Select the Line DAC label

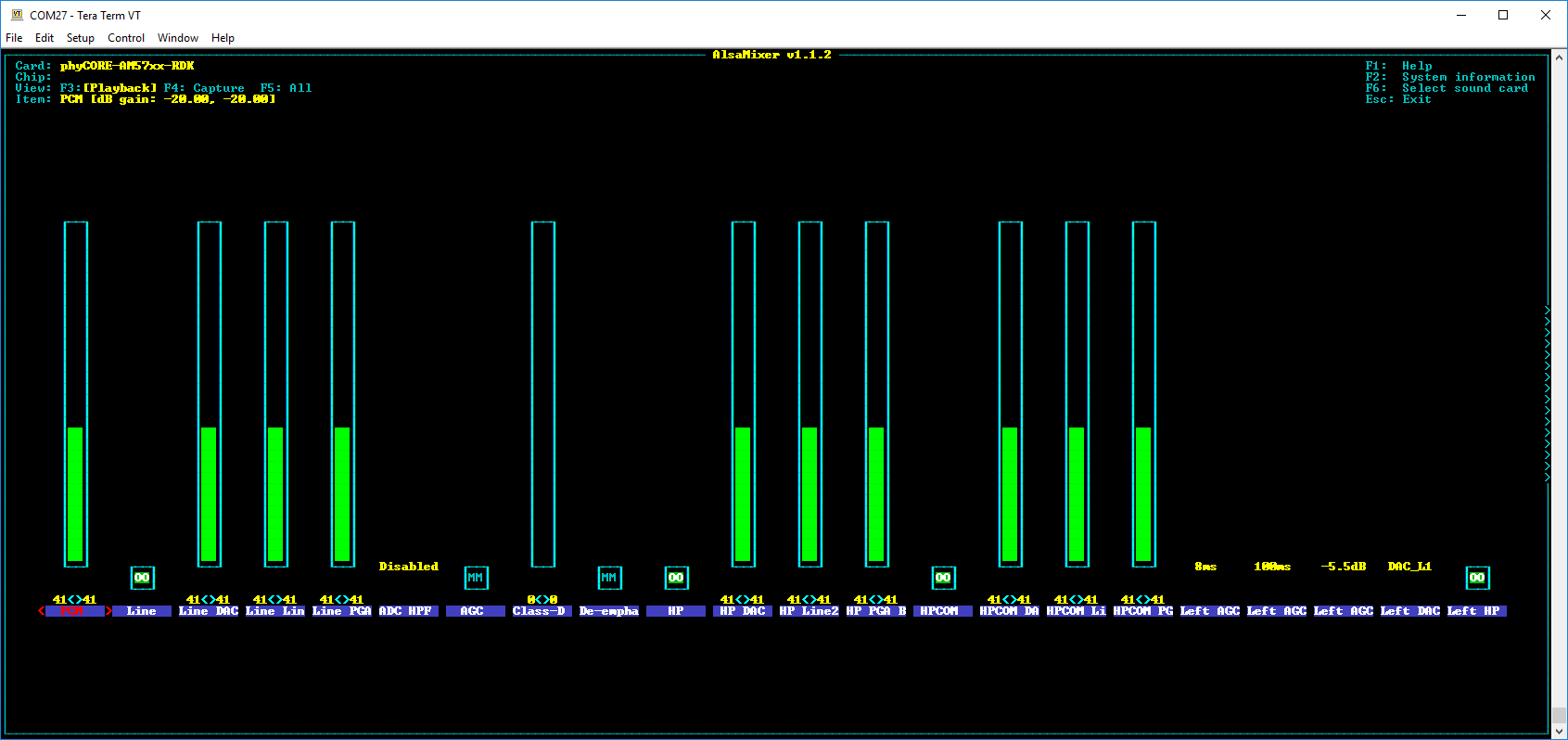tap(209, 611)
